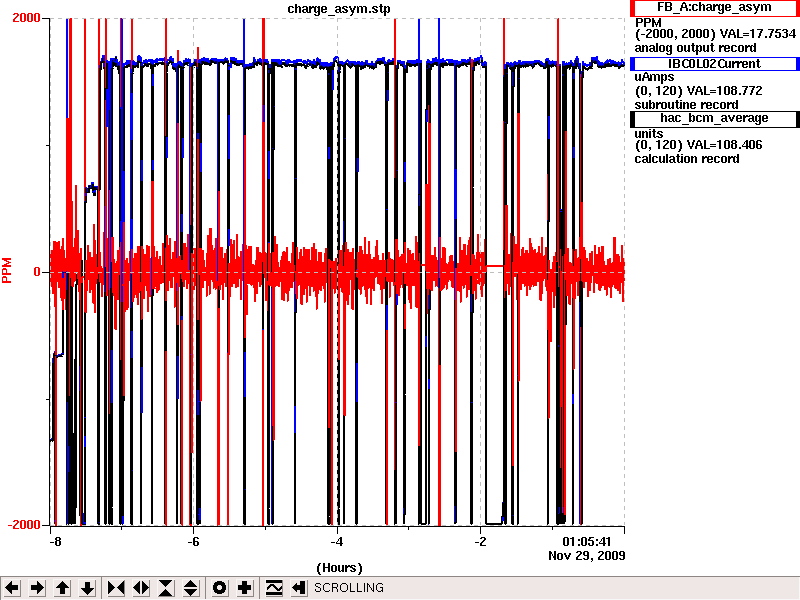Click the vertical hourglass Y-zoom icon
The height and width of the screenshot is (600, 800).
coord(166,588)
